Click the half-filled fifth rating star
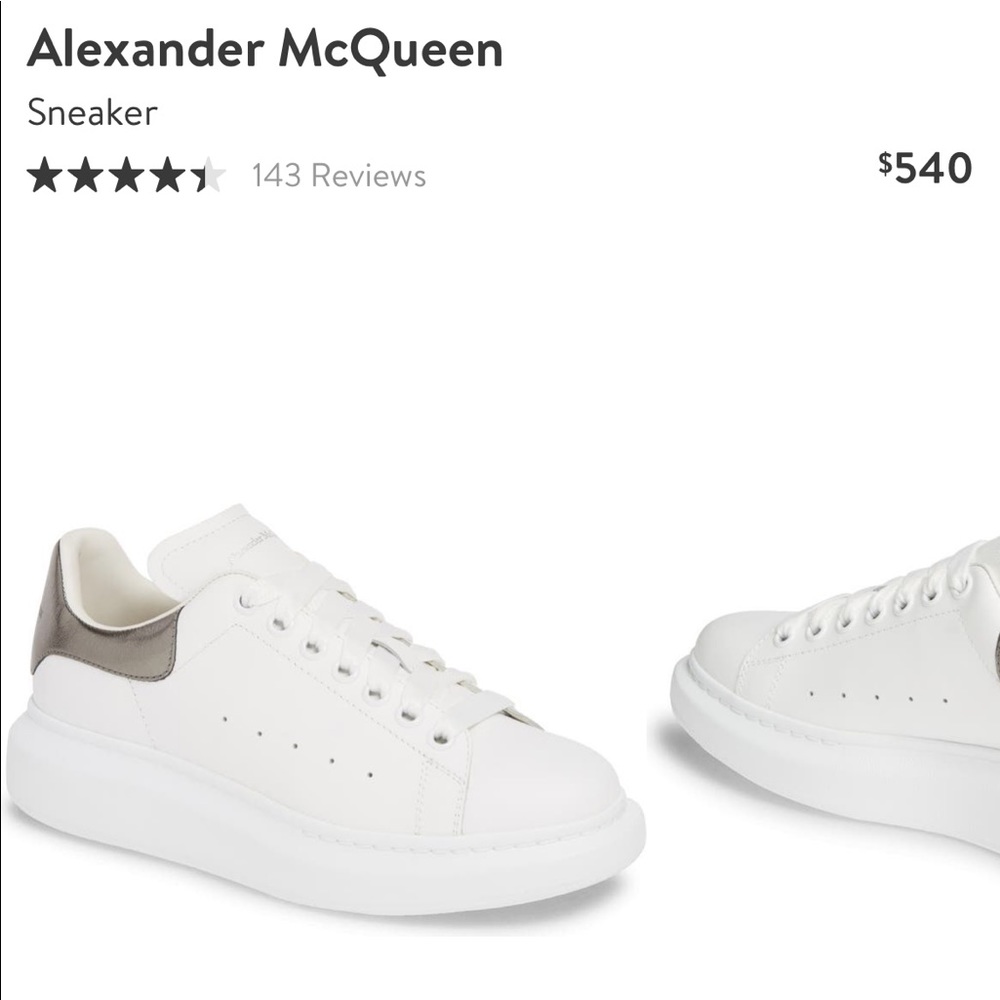The height and width of the screenshot is (1000, 1000). point(208,175)
